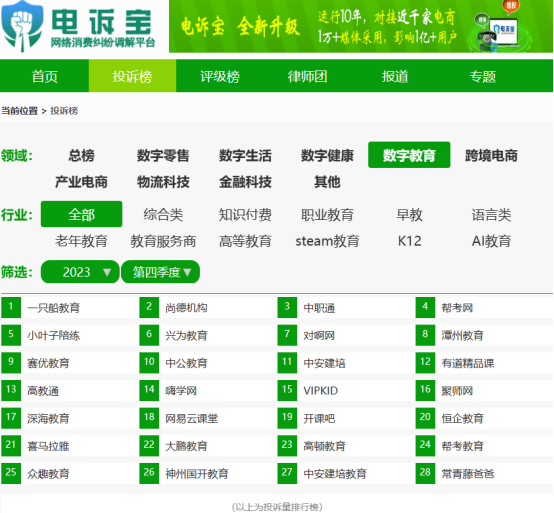Open rank 3 中职通

[319, 308]
